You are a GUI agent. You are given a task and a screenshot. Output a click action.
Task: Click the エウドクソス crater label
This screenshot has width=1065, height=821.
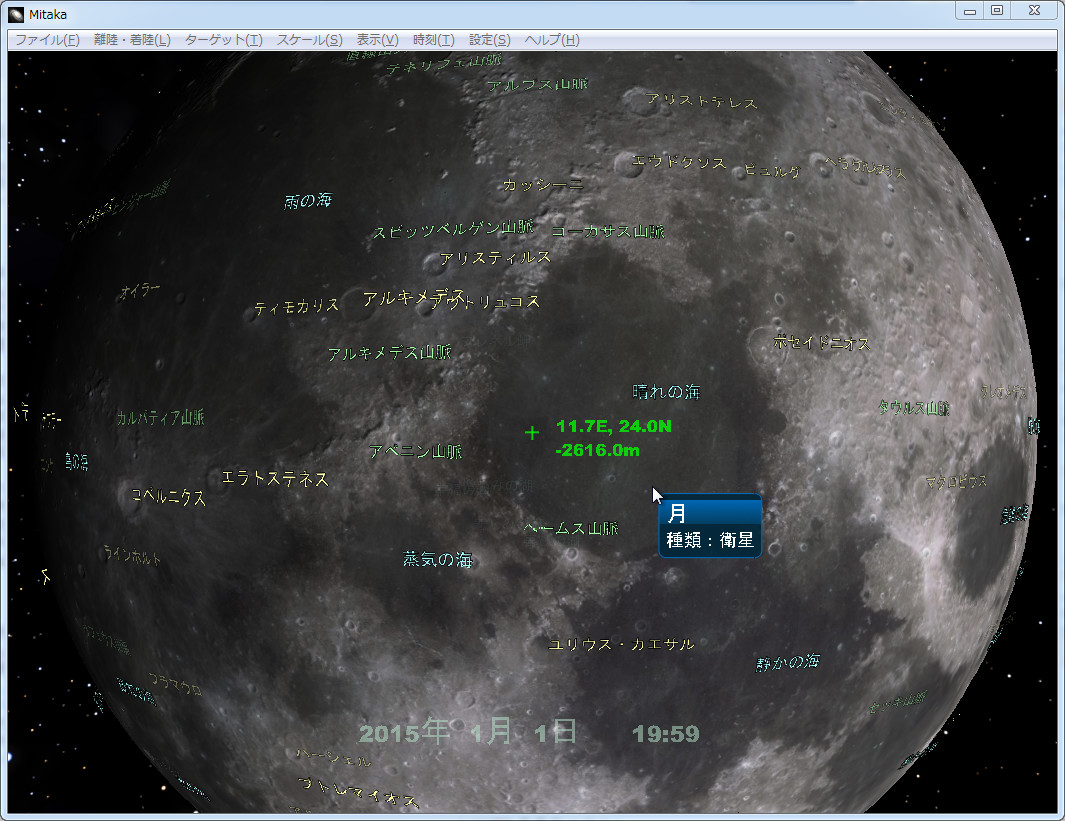point(679,162)
